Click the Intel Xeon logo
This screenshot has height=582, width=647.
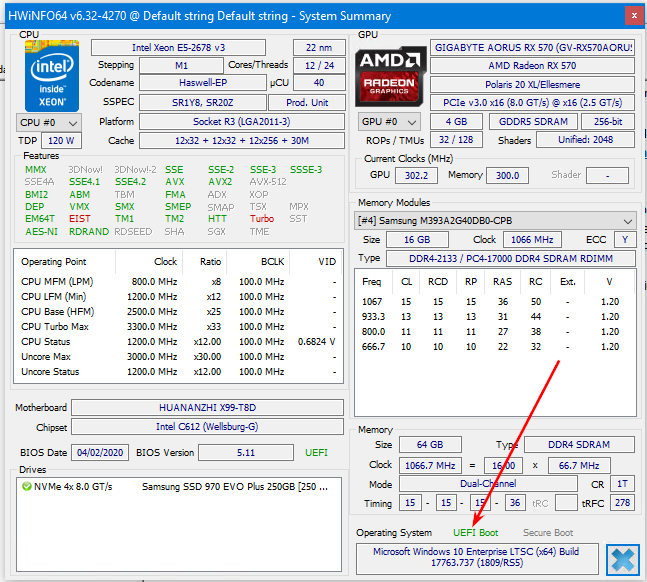point(51,76)
